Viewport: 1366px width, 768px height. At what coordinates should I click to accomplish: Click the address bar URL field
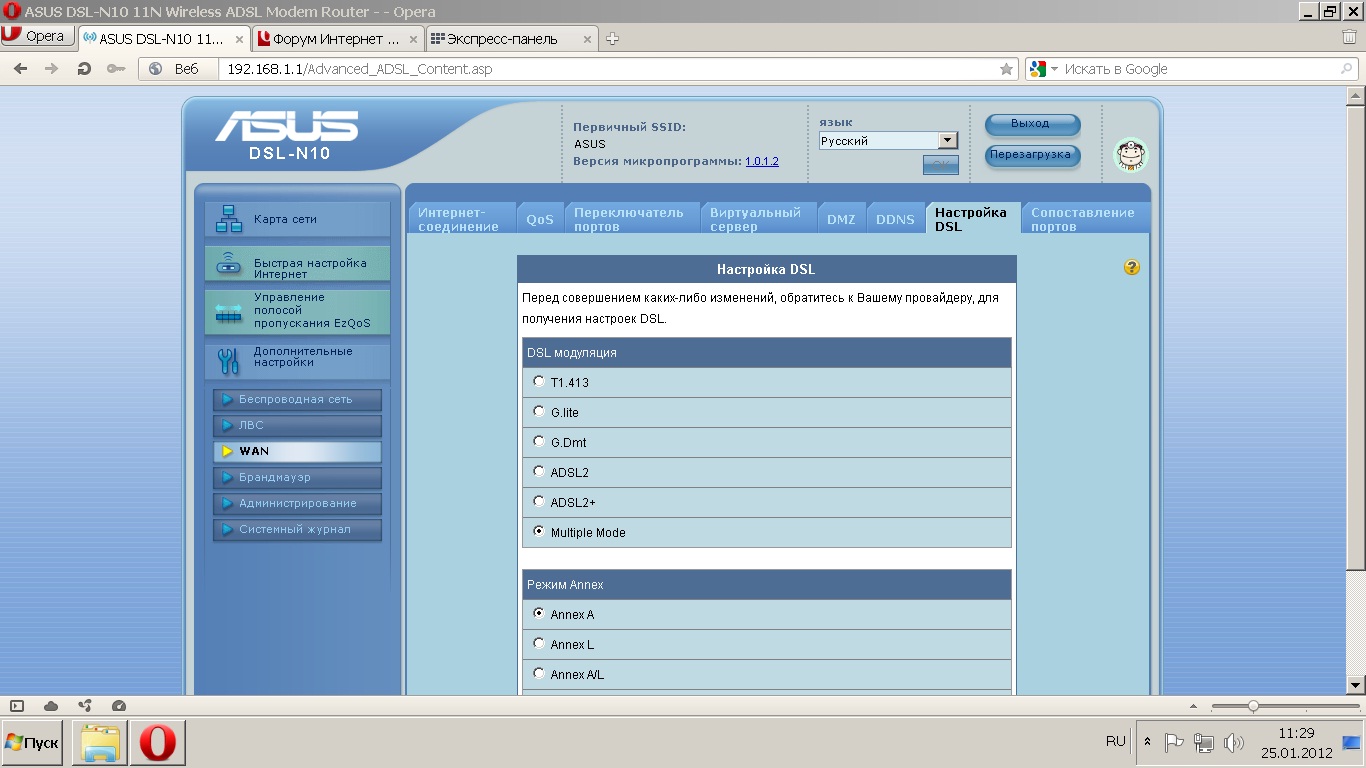[600, 69]
